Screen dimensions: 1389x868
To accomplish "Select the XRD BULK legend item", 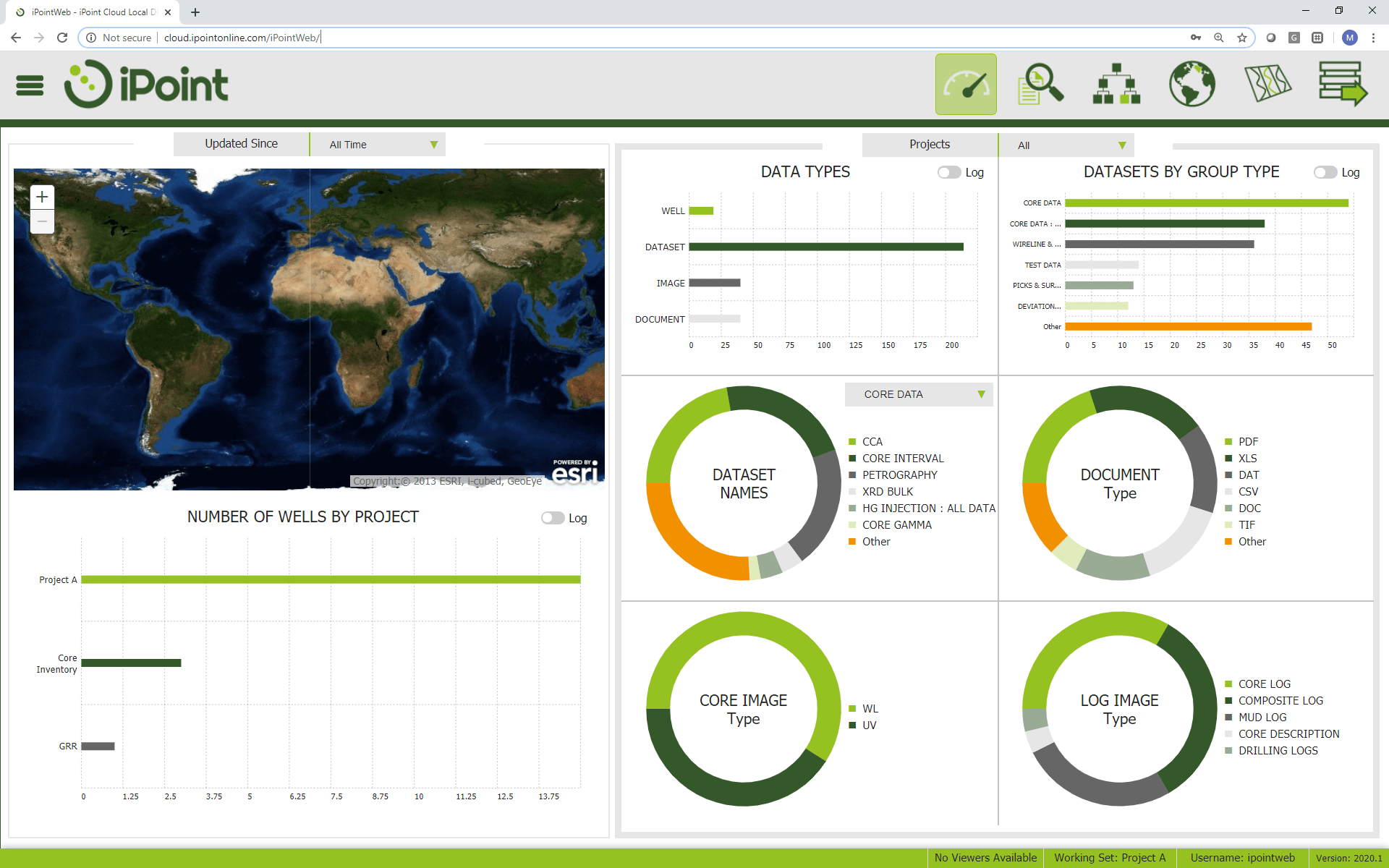I will point(881,491).
